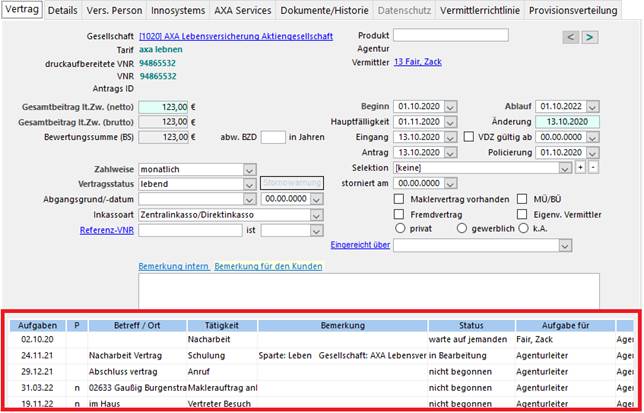Expand the Inkassoart dropdown
The height and width of the screenshot is (413, 644).
pyautogui.click(x=318, y=215)
